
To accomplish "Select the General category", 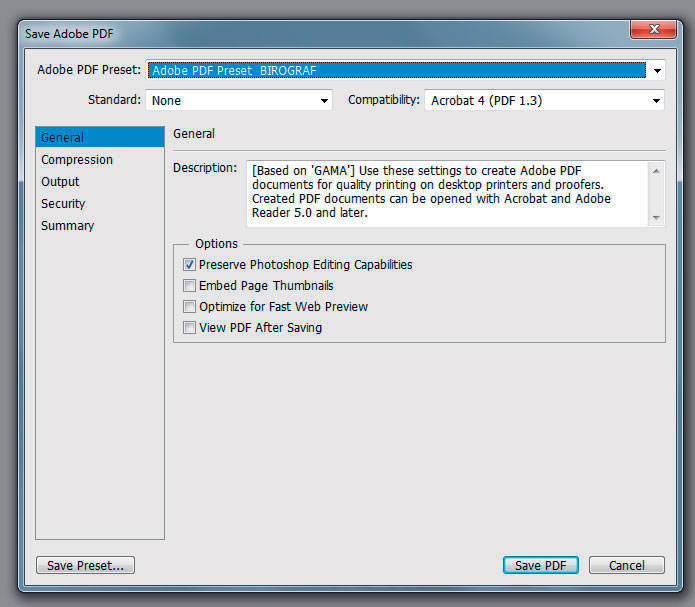I will pyautogui.click(x=63, y=138).
